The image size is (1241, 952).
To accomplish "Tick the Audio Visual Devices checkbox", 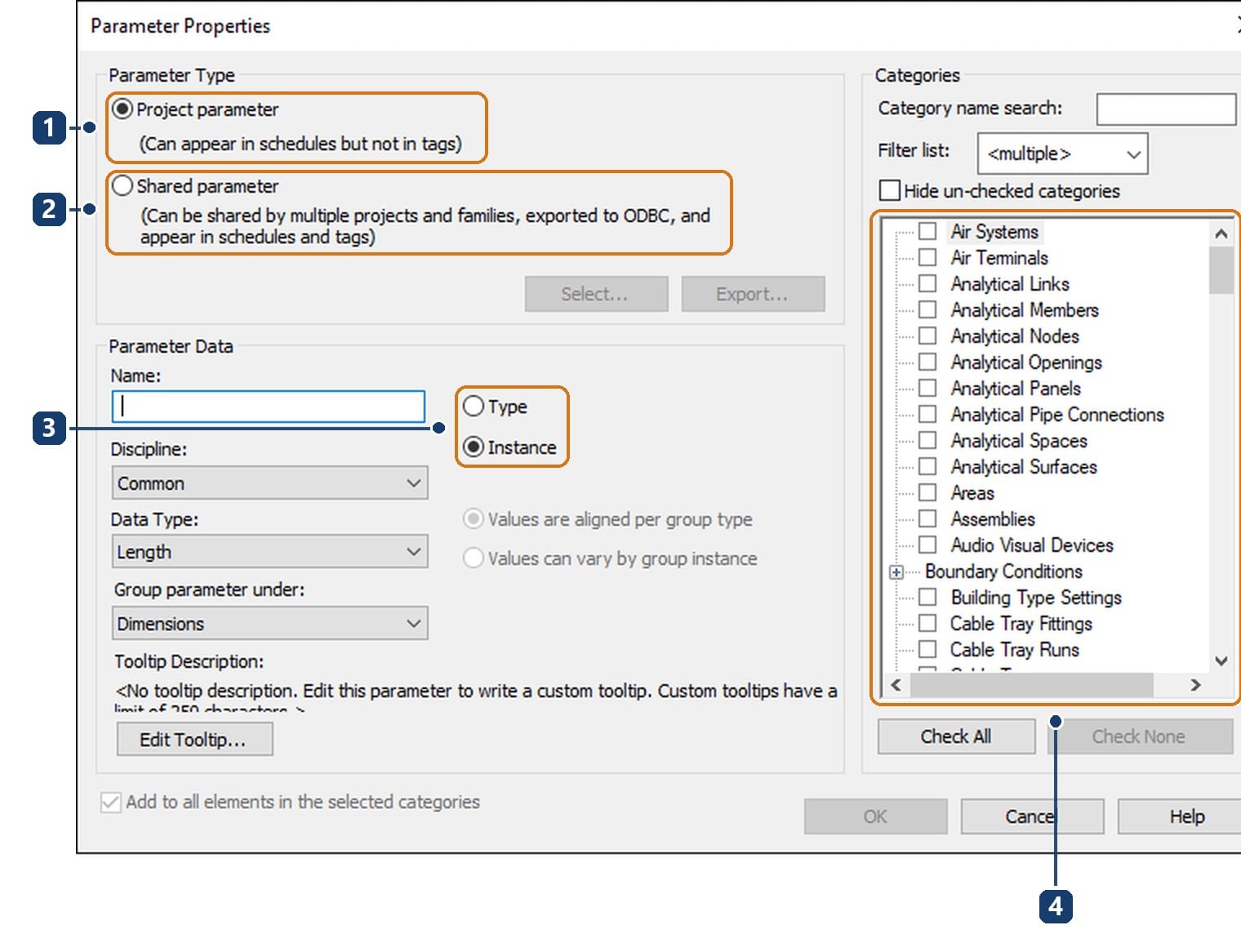I will 927,545.
